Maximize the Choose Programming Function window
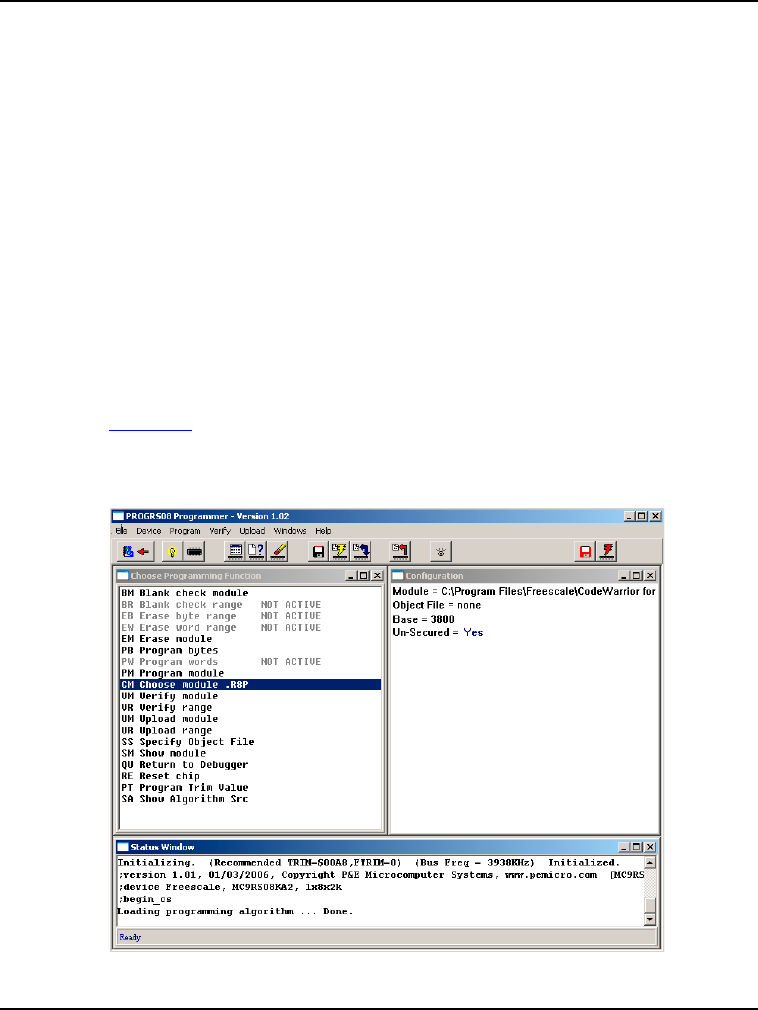758x1010 pixels. (x=364, y=576)
